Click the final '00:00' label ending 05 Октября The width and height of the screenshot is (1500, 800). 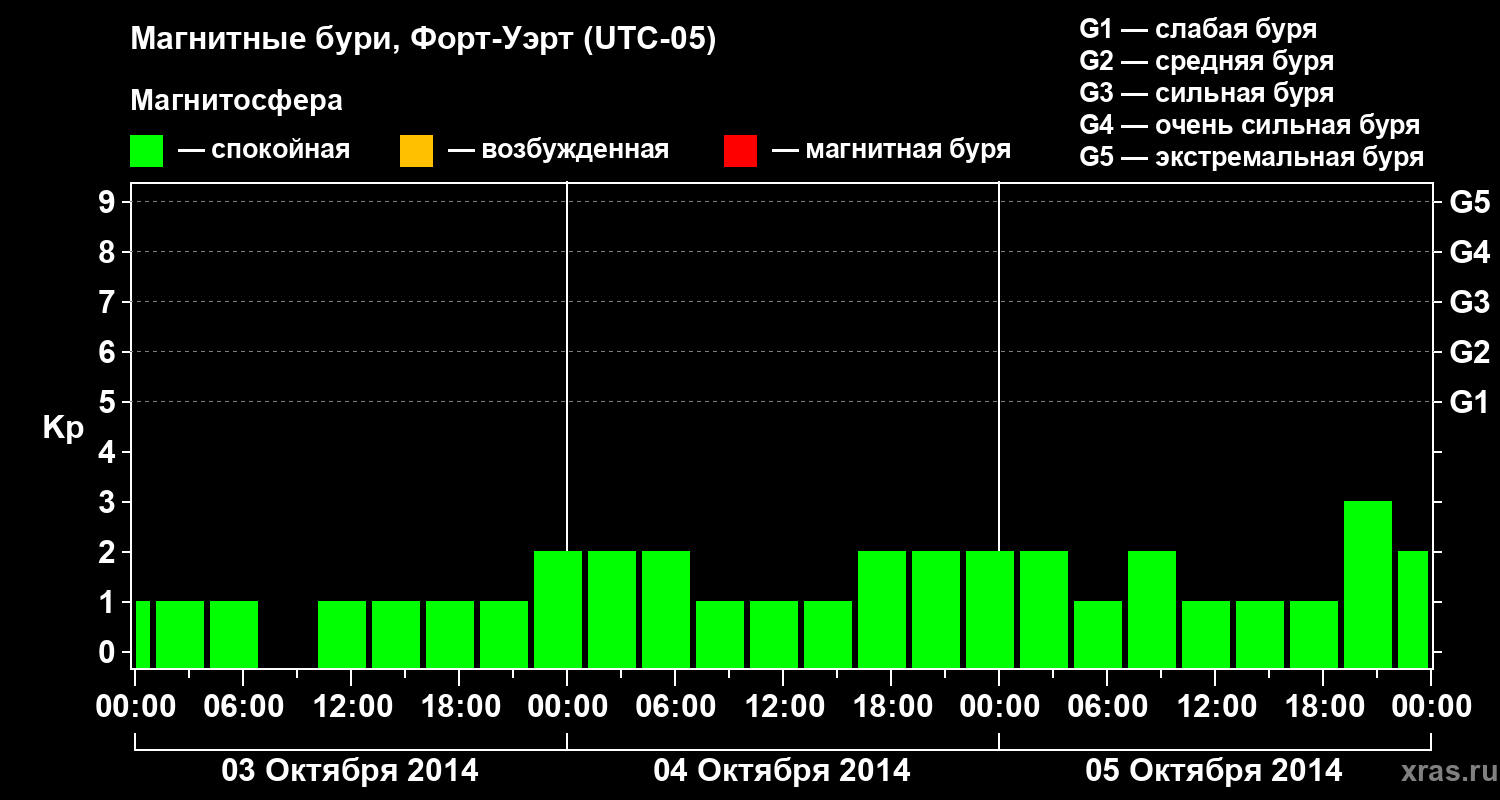1431,706
